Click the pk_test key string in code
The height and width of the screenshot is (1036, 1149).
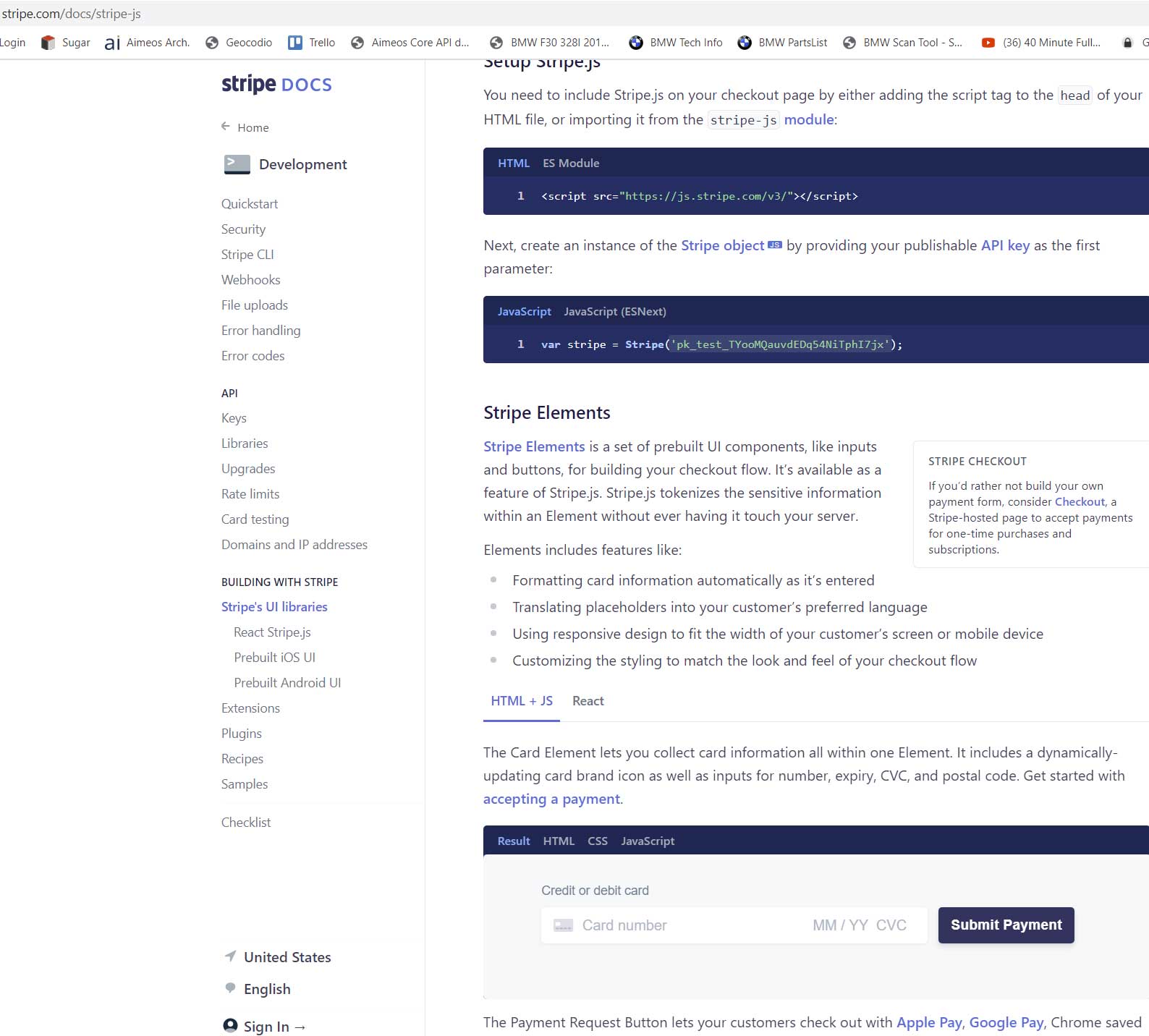pos(780,344)
